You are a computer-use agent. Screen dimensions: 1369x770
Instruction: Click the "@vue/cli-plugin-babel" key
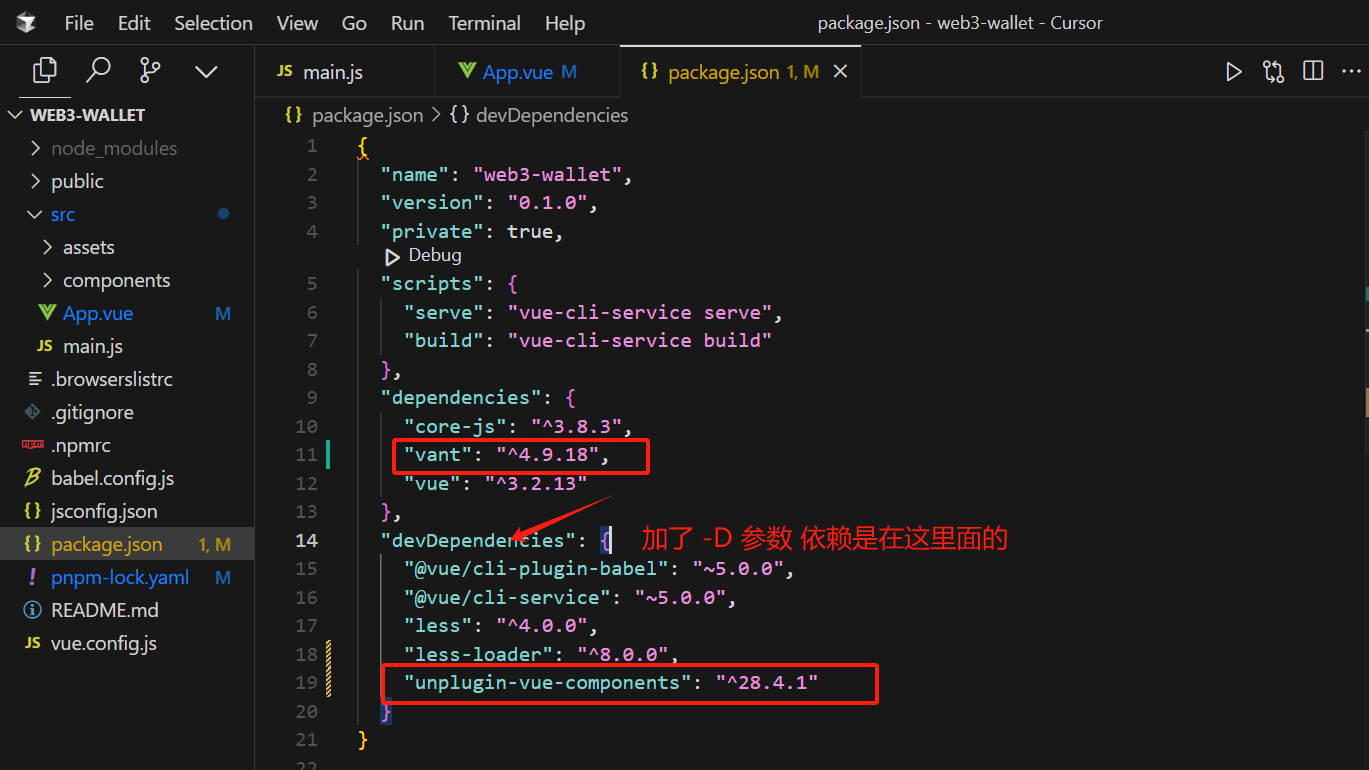click(536, 569)
